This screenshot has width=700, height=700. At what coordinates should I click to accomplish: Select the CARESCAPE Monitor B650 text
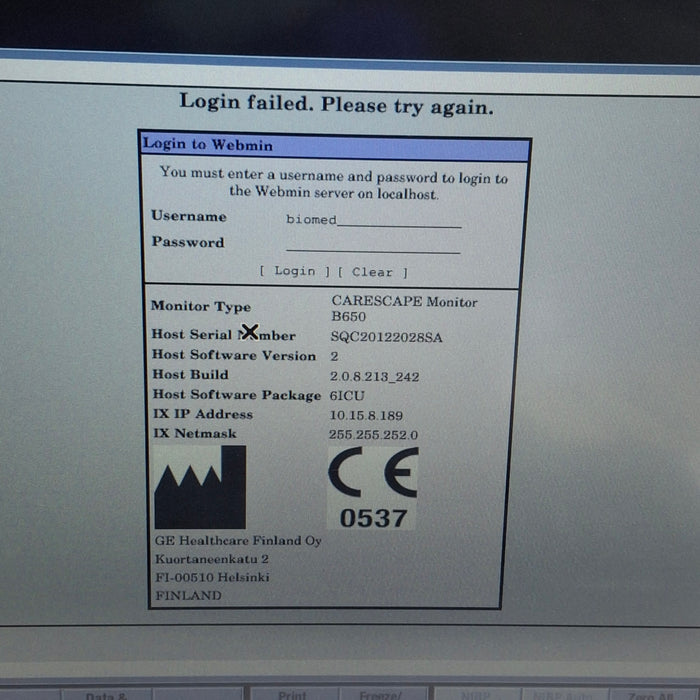click(x=403, y=308)
